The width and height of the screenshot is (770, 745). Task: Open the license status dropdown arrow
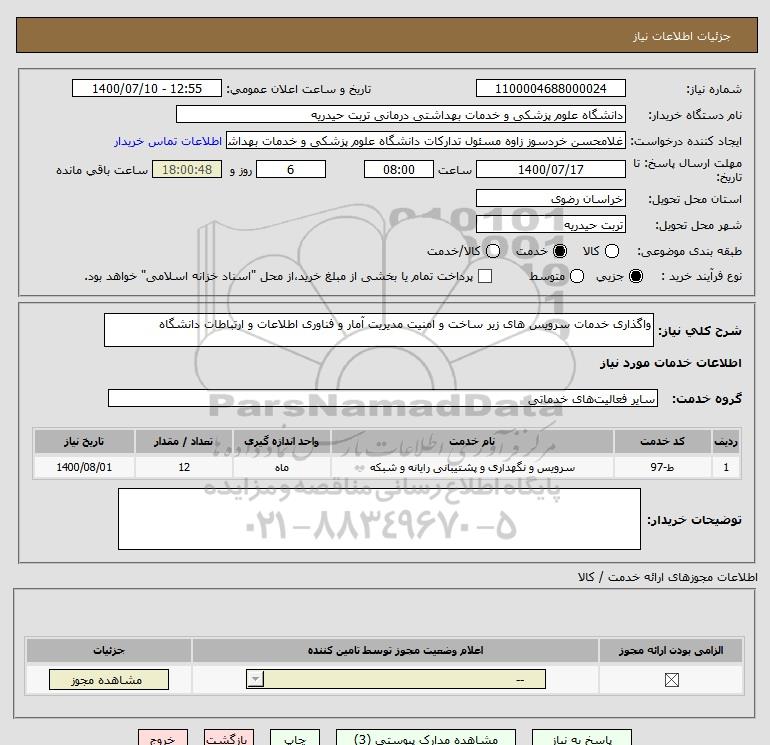[x=255, y=679]
